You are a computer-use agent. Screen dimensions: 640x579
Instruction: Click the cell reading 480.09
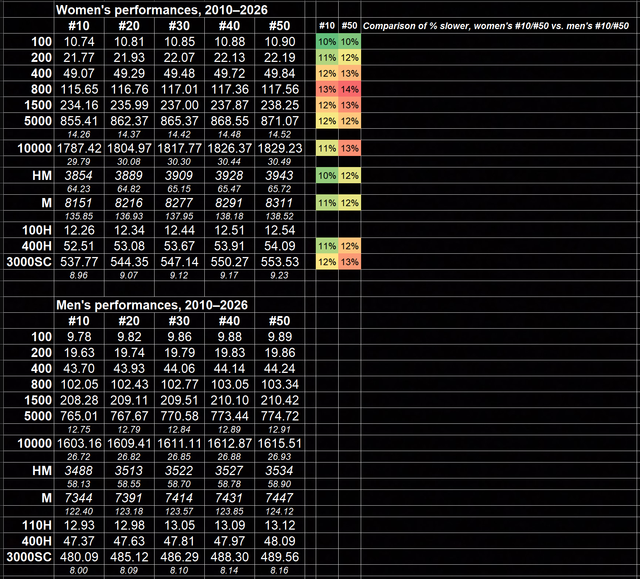(x=79, y=557)
